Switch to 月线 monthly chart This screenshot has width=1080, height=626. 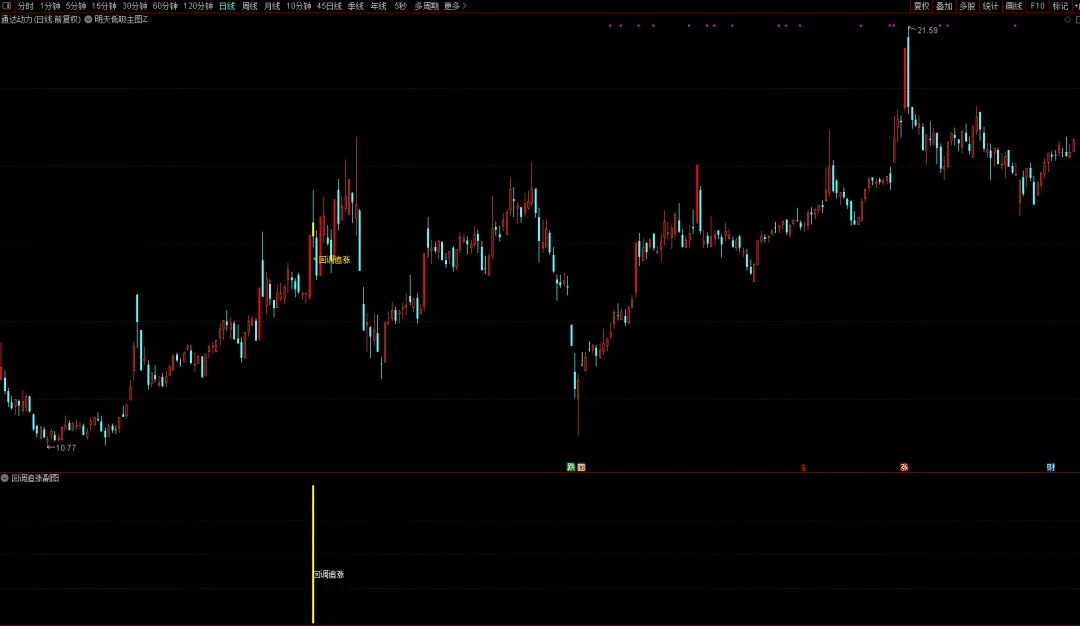[272, 6]
